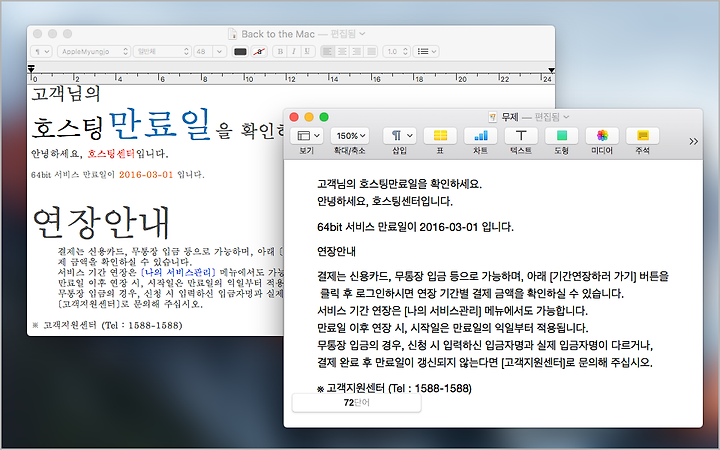Click the 무제 document icon in titlebar
Screen dimensions: 720x450
pyautogui.click(x=493, y=117)
